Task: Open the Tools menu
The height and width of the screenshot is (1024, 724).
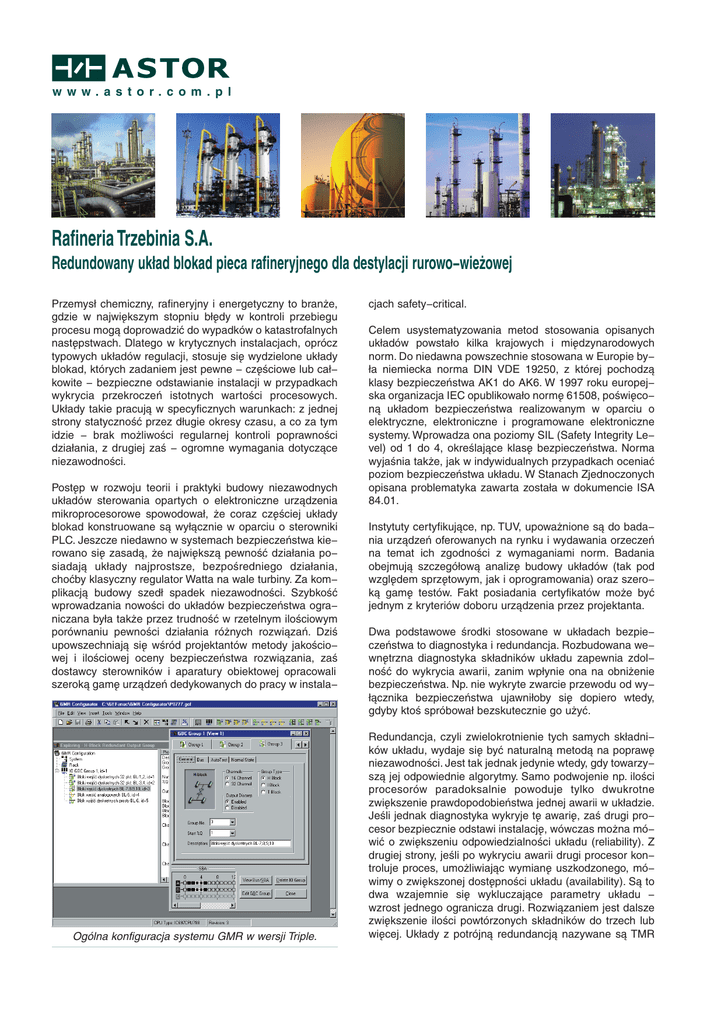Action: tap(107, 713)
